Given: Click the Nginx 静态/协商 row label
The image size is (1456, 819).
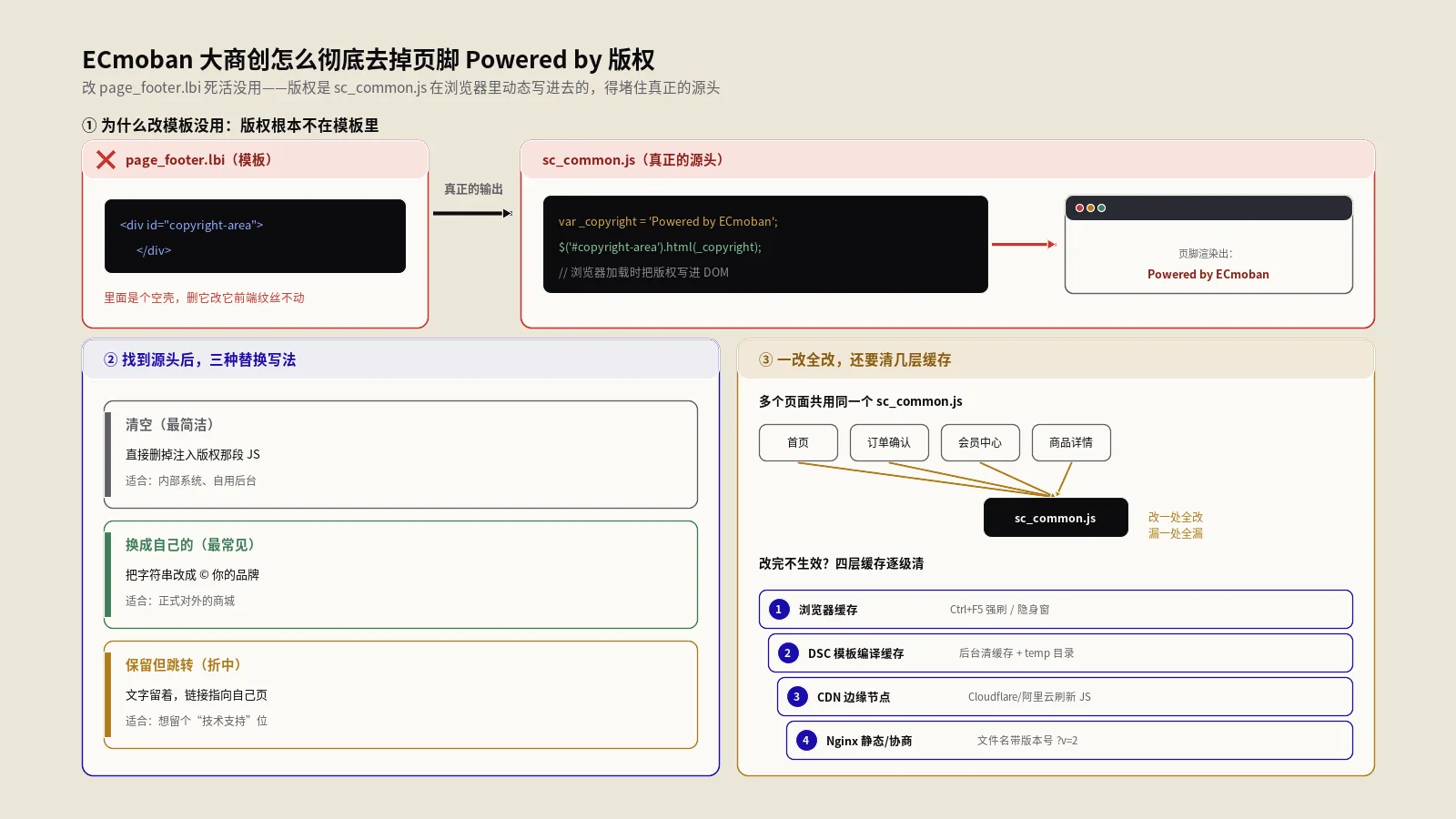Looking at the screenshot, I should coord(869,741).
